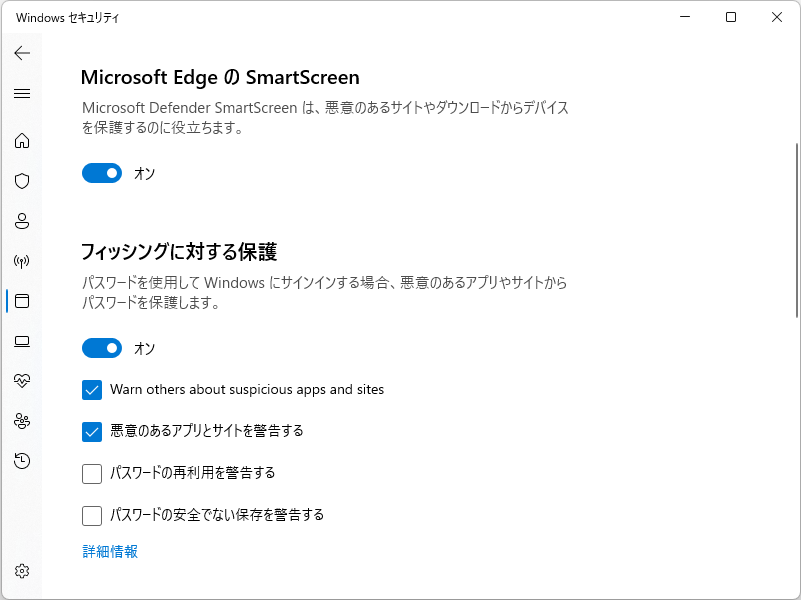The height and width of the screenshot is (600, 801).
Task: Uncheck Warn others about suspicious apps and sites
Action: pos(92,390)
